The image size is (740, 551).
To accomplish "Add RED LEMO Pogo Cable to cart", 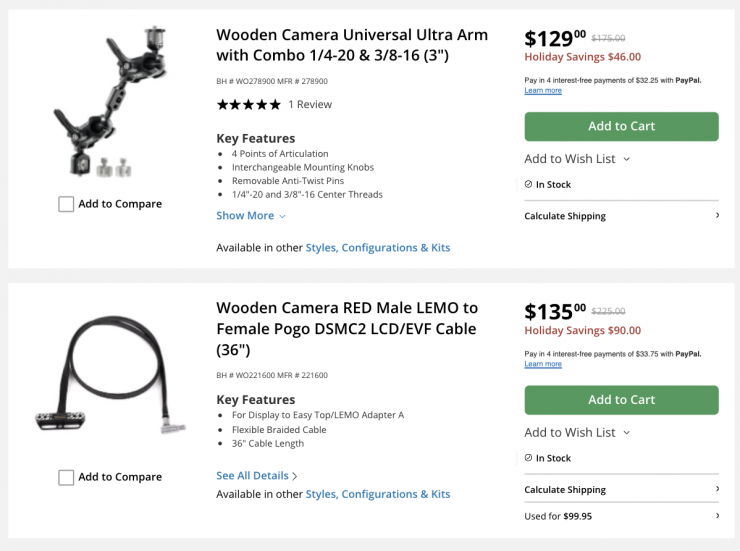I will point(621,400).
